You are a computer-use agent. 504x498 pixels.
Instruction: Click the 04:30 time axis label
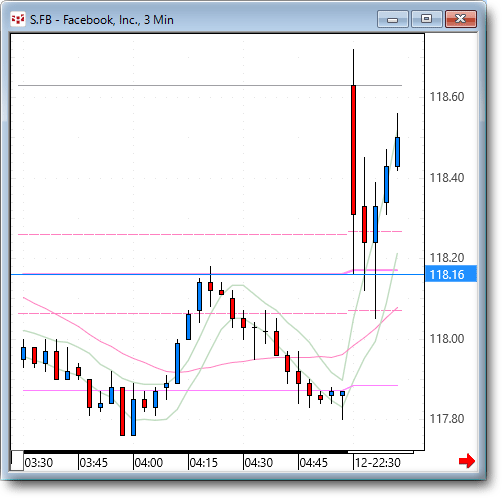259,463
